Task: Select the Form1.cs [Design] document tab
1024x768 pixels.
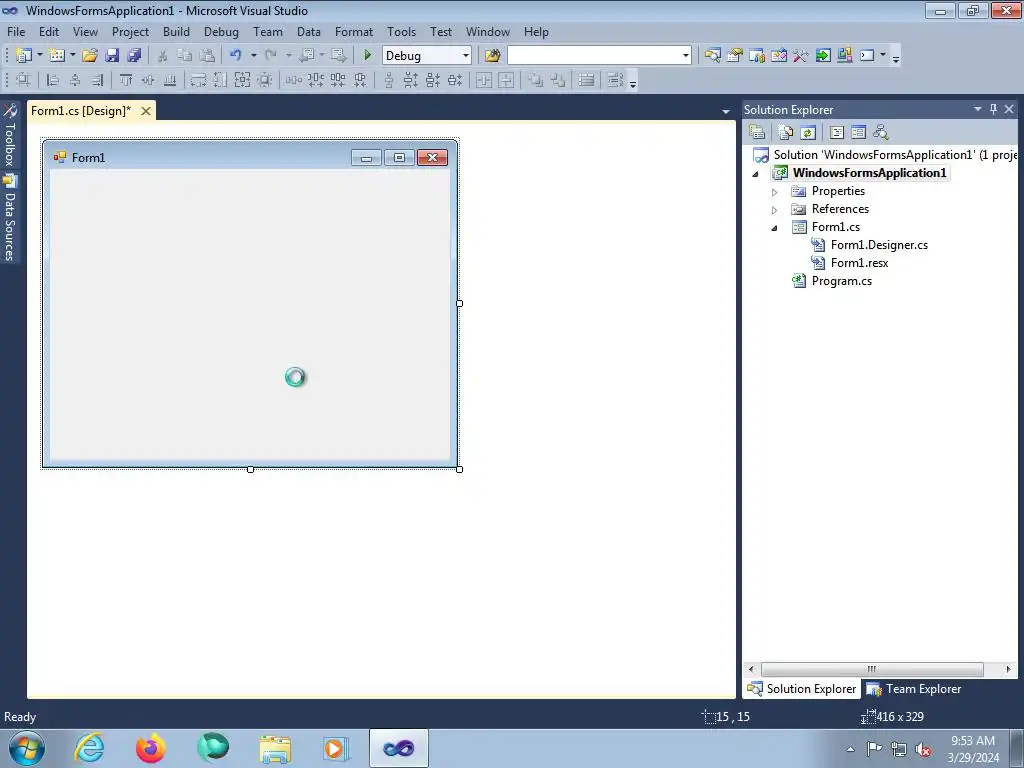Action: point(80,110)
